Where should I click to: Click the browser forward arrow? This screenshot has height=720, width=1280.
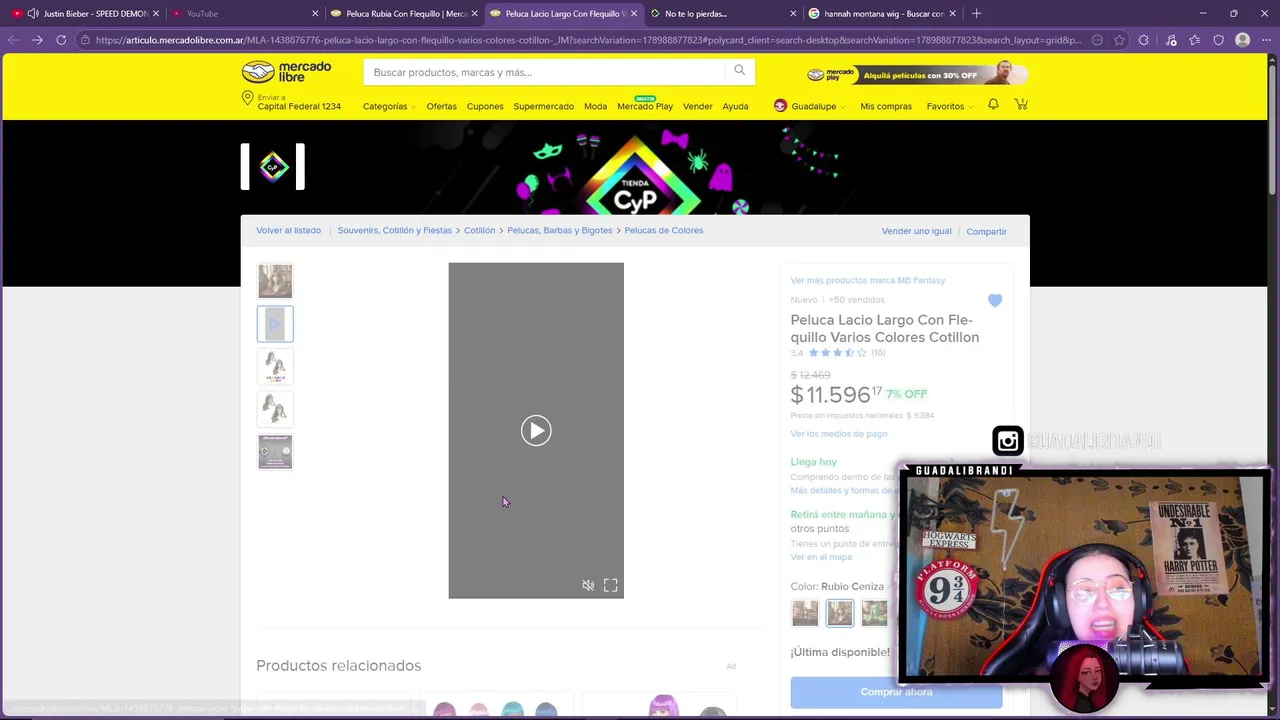[x=37, y=40]
